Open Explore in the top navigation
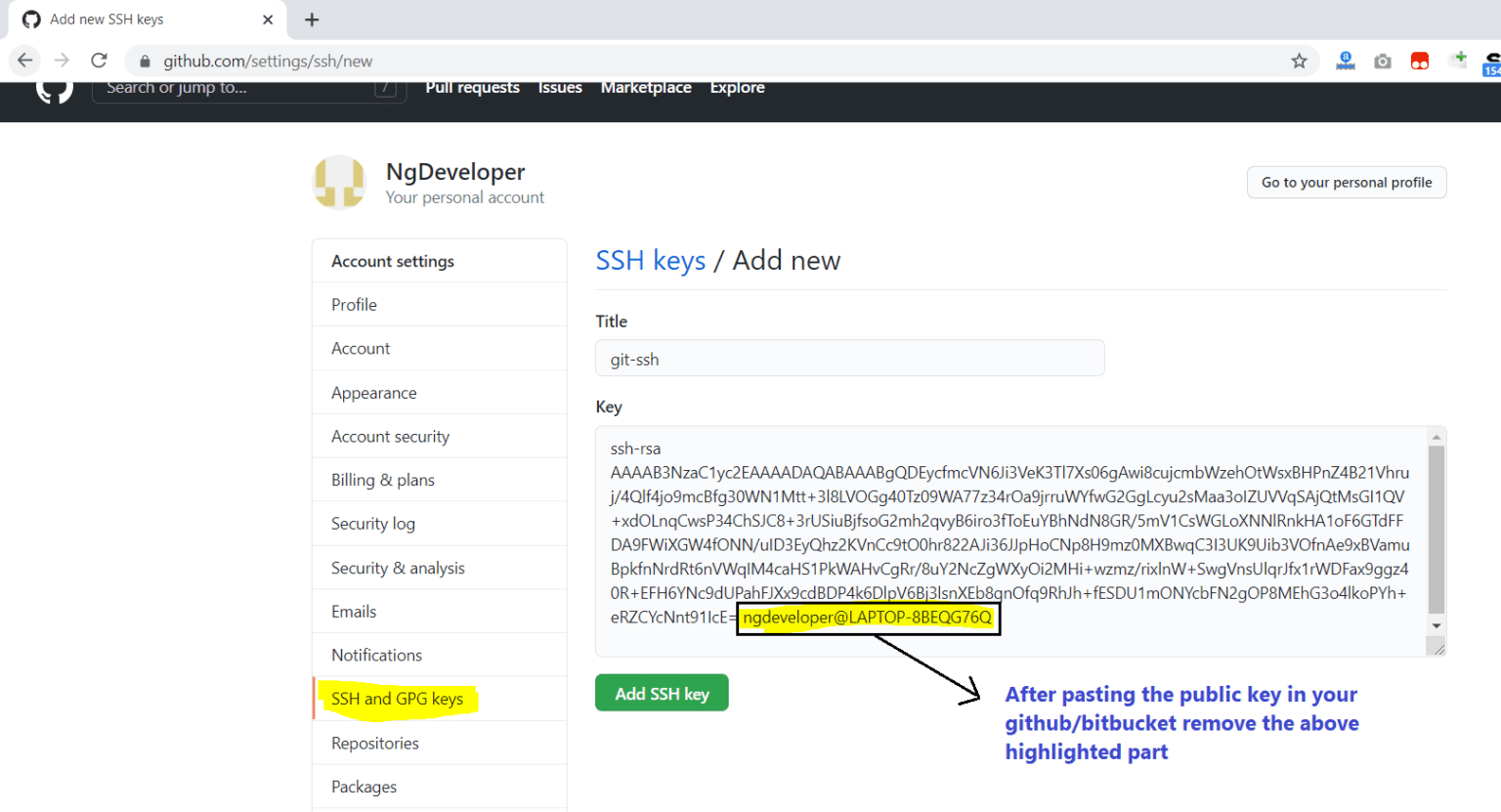Image resolution: width=1501 pixels, height=812 pixels. tap(737, 88)
